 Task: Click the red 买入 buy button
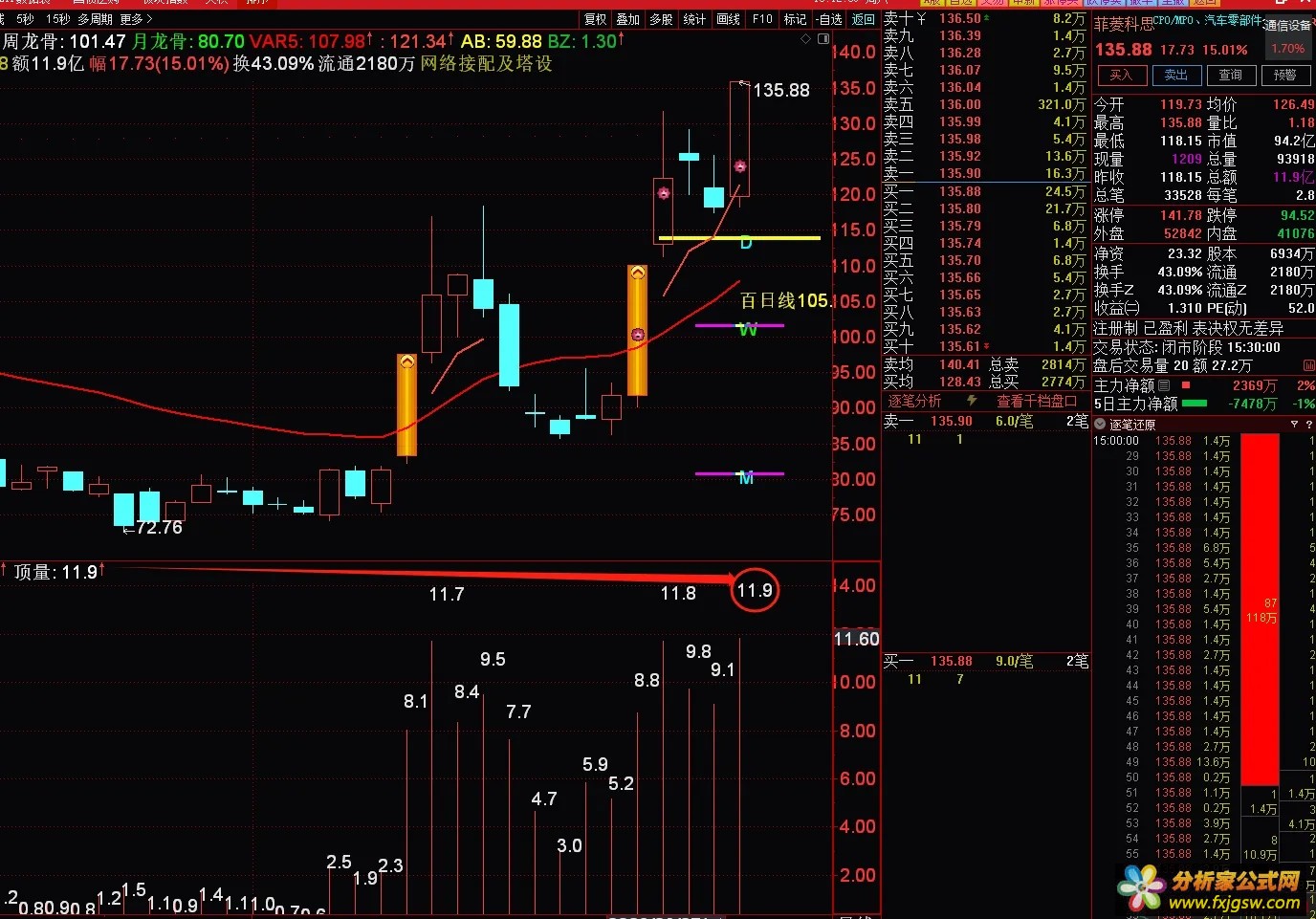[1121, 75]
